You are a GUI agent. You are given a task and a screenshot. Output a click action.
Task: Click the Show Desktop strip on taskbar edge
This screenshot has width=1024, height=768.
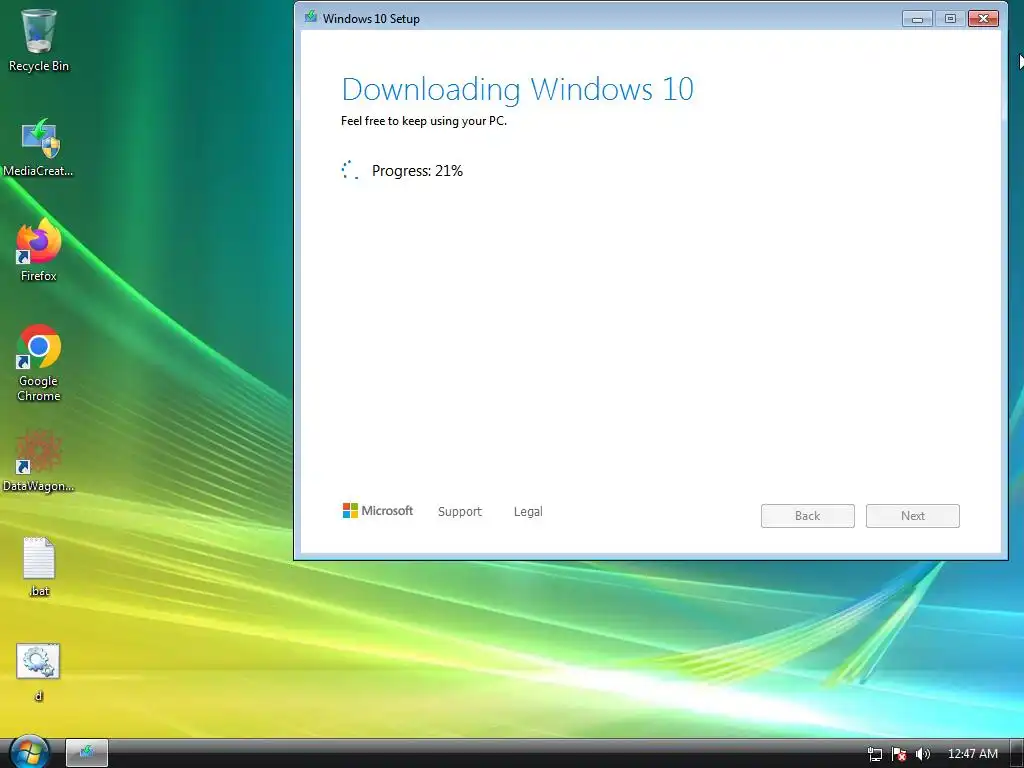coord(1017,754)
